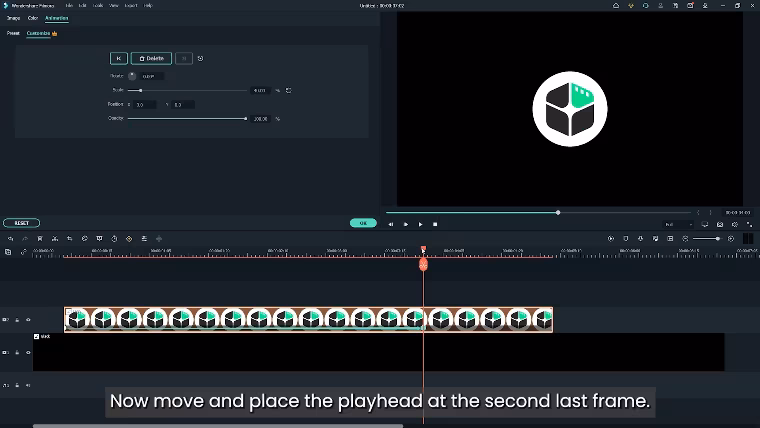Switch to the Image tab
Viewport: 760px width, 428px height.
click(14, 18)
